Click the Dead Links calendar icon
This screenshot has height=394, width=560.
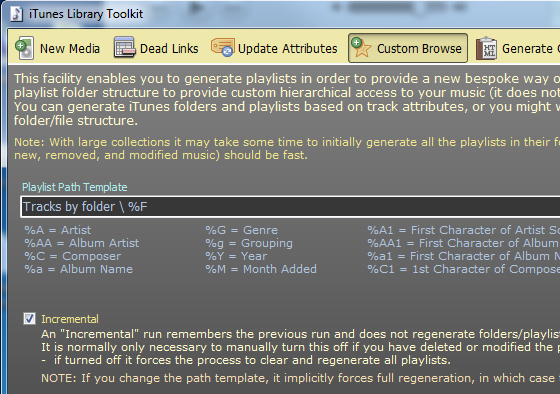(x=124, y=48)
